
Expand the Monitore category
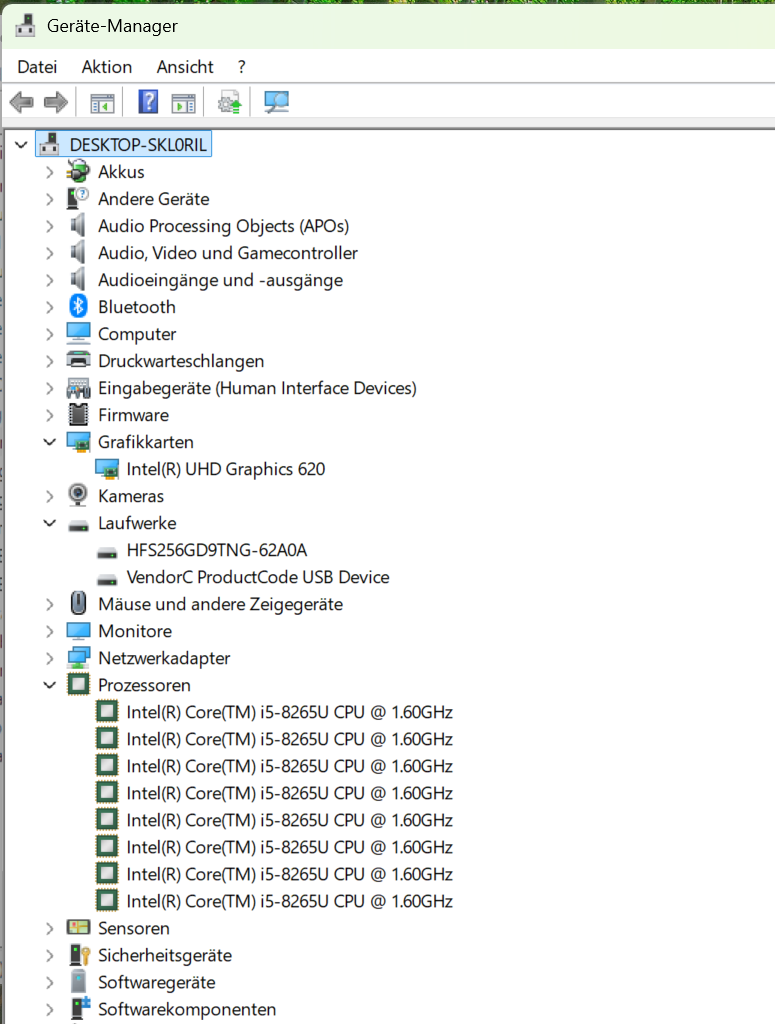pyautogui.click(x=50, y=632)
